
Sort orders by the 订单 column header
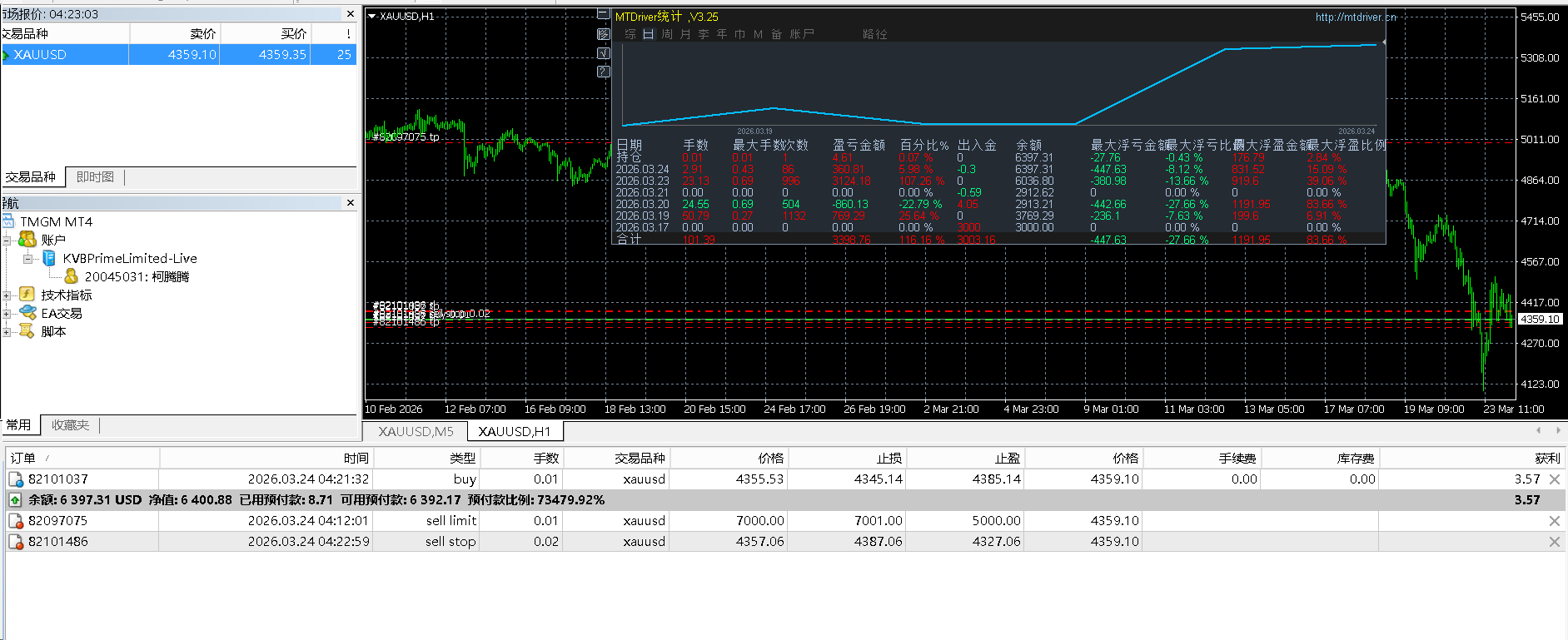coord(82,459)
